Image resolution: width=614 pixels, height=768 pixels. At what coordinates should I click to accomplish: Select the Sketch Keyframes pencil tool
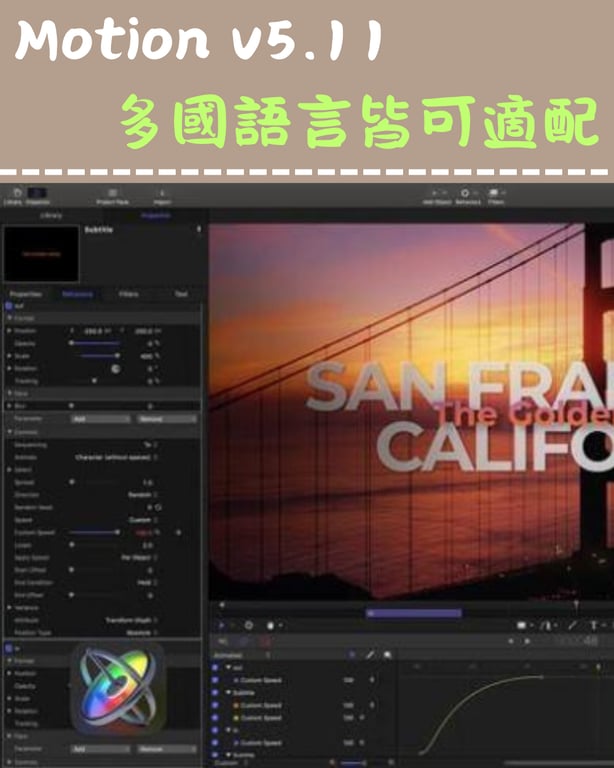click(370, 655)
